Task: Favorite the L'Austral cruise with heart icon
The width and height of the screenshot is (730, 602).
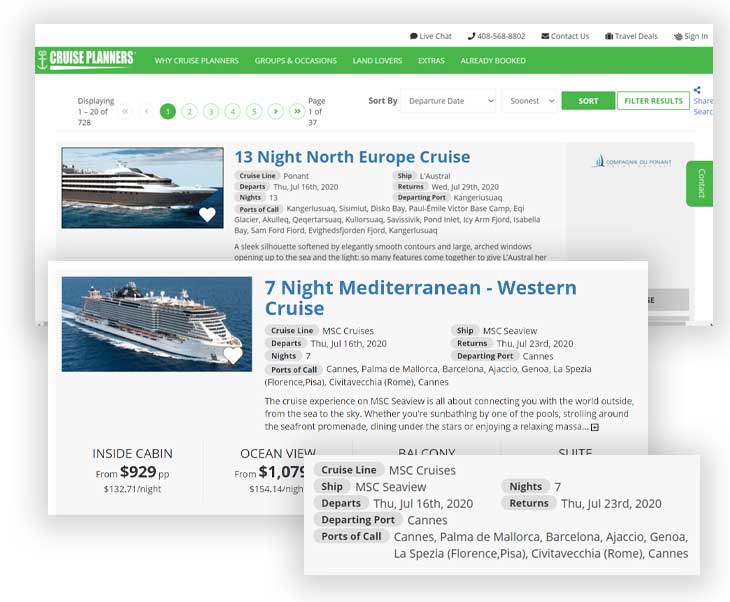Action: [207, 214]
